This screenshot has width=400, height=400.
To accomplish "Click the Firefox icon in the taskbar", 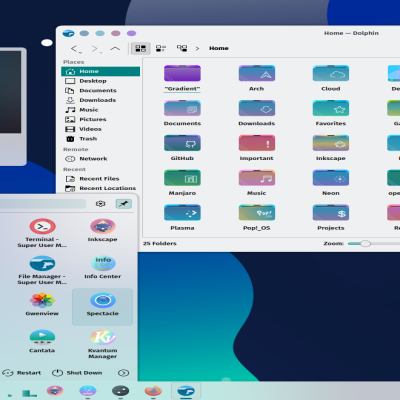I will [x=153, y=390].
